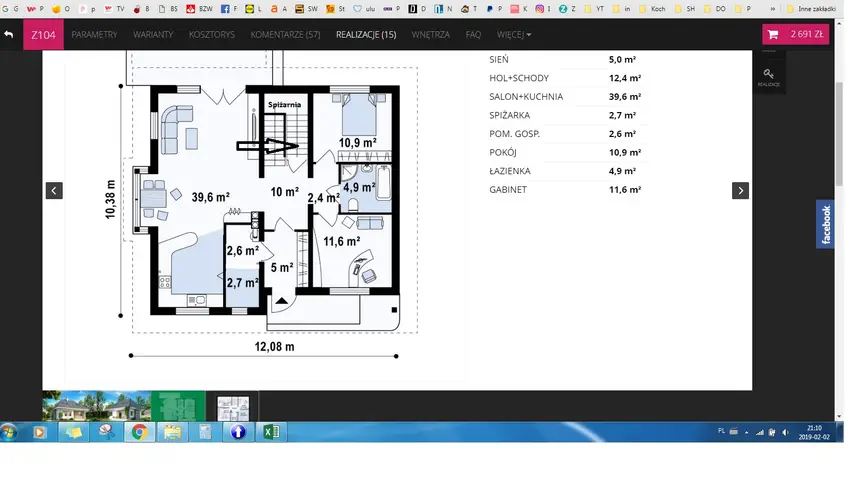
Task: Click the key icon labeled Realizacje
Action: point(768,76)
